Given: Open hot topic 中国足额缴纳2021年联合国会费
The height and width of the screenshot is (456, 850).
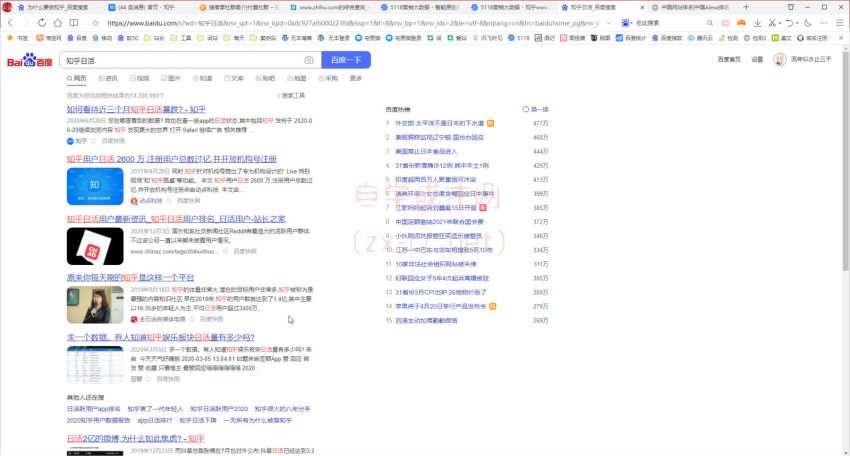Looking at the screenshot, I should point(439,222).
